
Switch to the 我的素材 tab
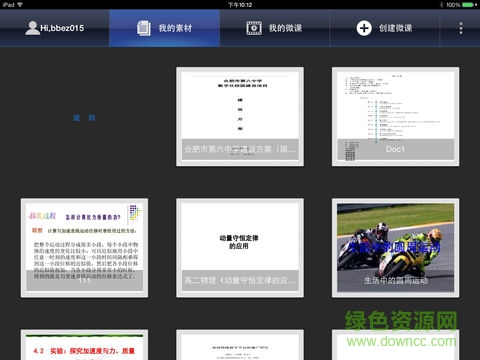(x=164, y=28)
